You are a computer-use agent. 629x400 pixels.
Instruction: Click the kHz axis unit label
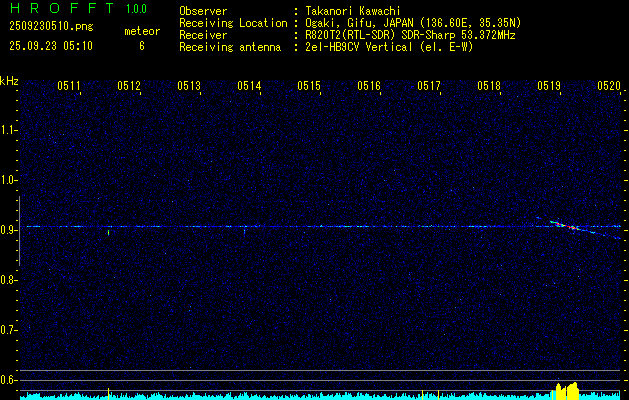point(9,81)
